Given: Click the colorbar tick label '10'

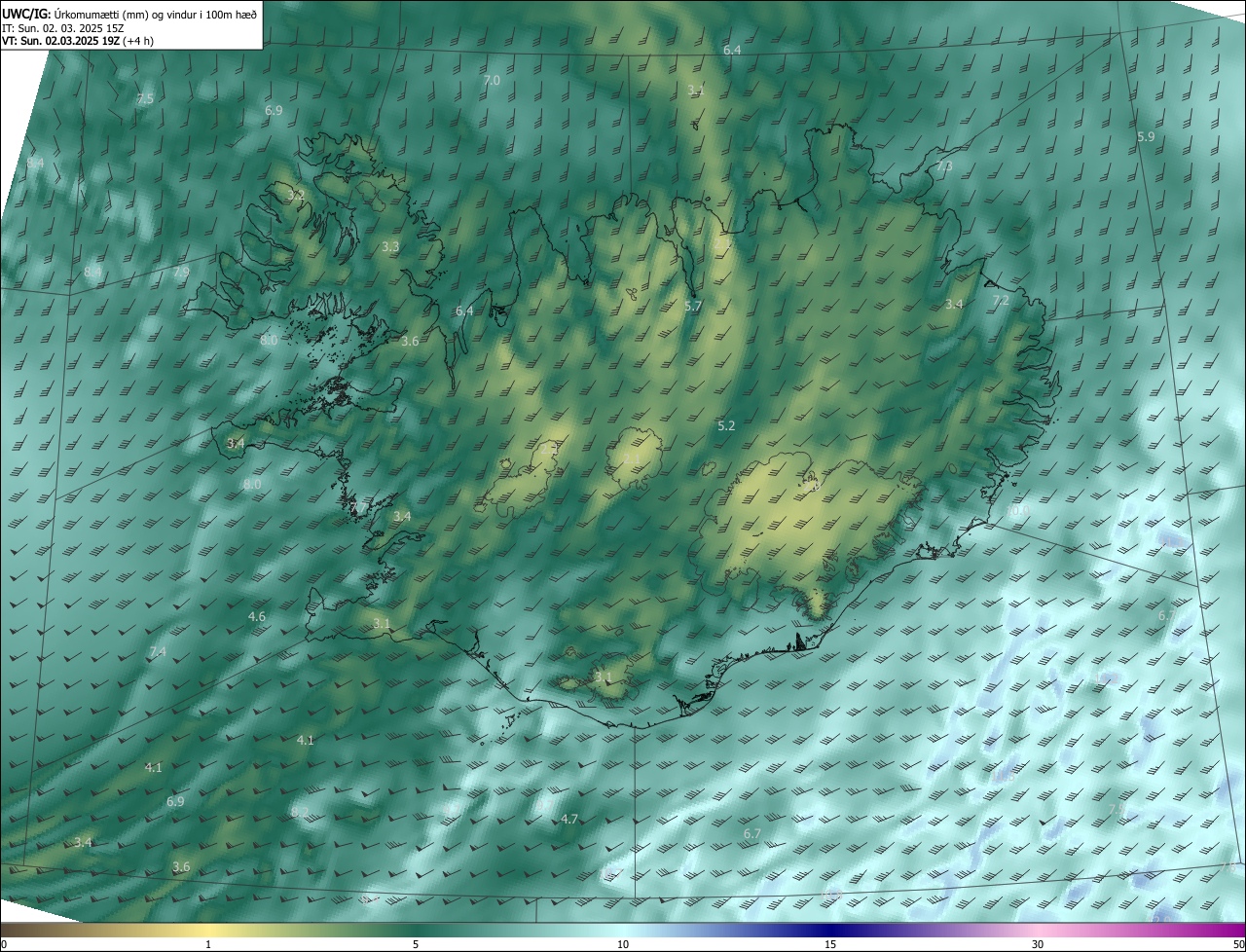Looking at the screenshot, I should tap(623, 944).
